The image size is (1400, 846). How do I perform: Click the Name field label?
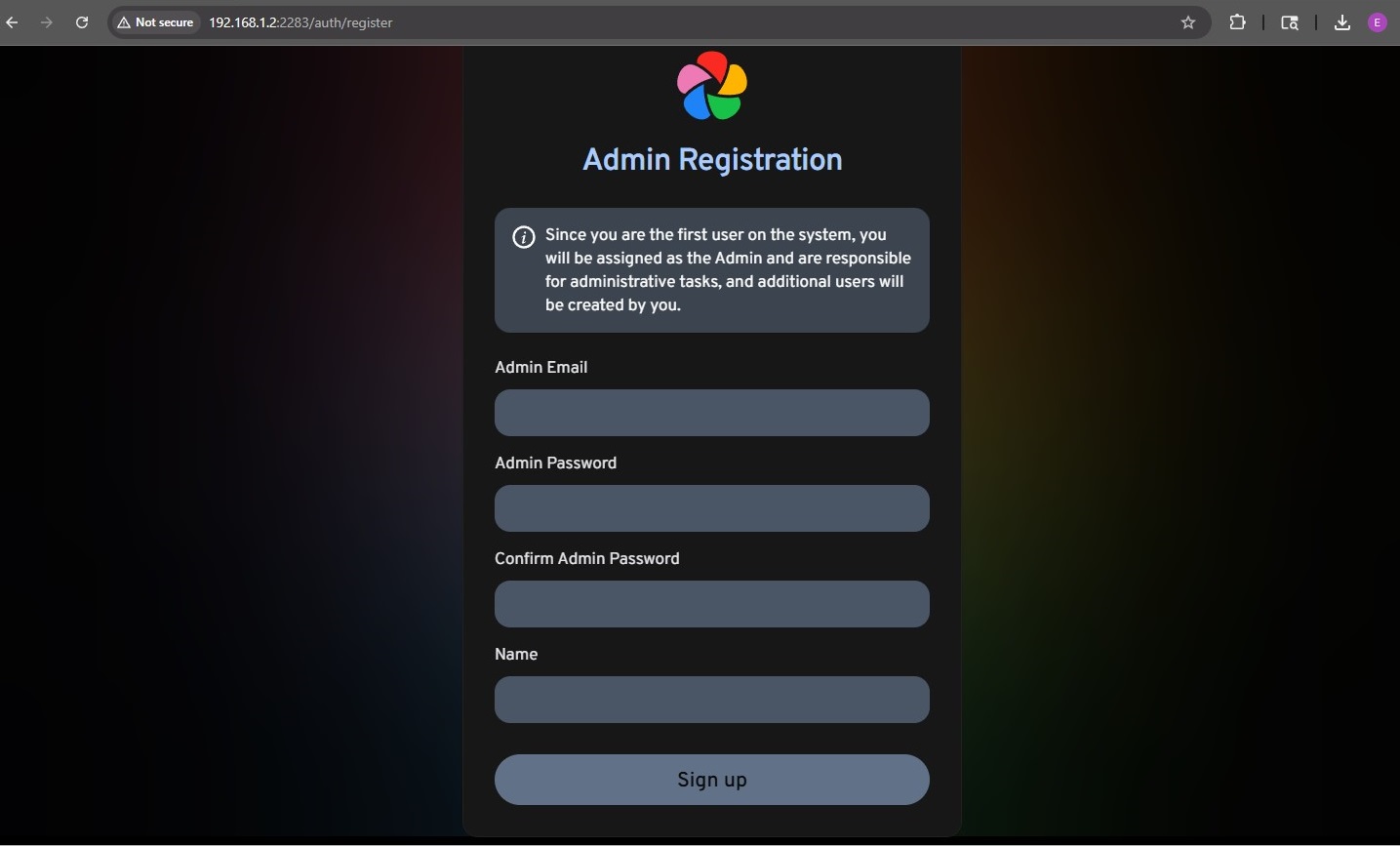click(516, 654)
